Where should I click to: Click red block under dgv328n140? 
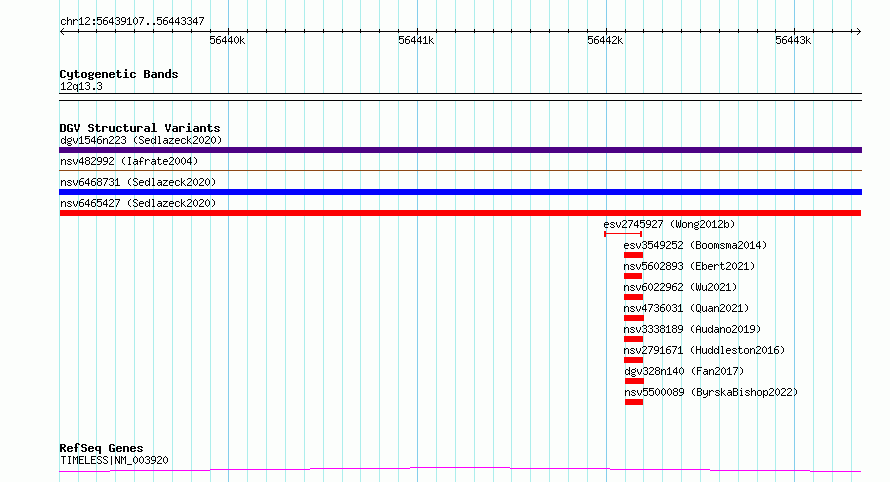[635, 381]
